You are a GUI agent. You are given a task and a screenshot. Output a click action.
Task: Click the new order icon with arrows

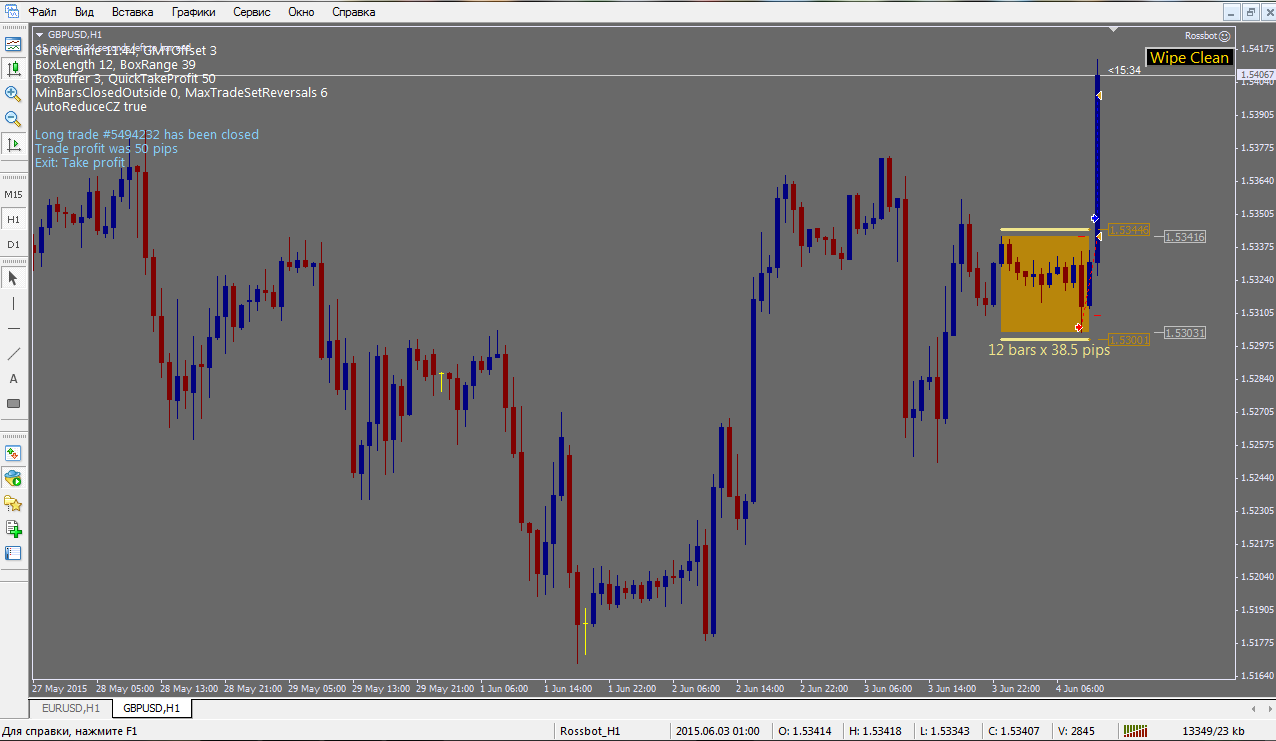pyautogui.click(x=13, y=453)
